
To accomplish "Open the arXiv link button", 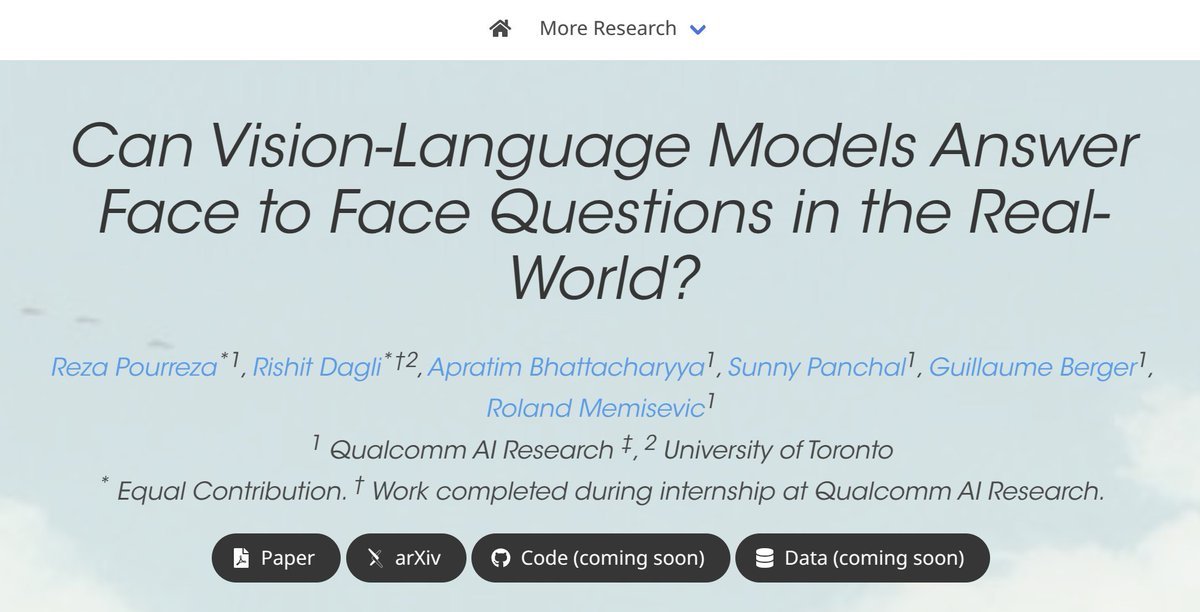I will click(x=406, y=558).
